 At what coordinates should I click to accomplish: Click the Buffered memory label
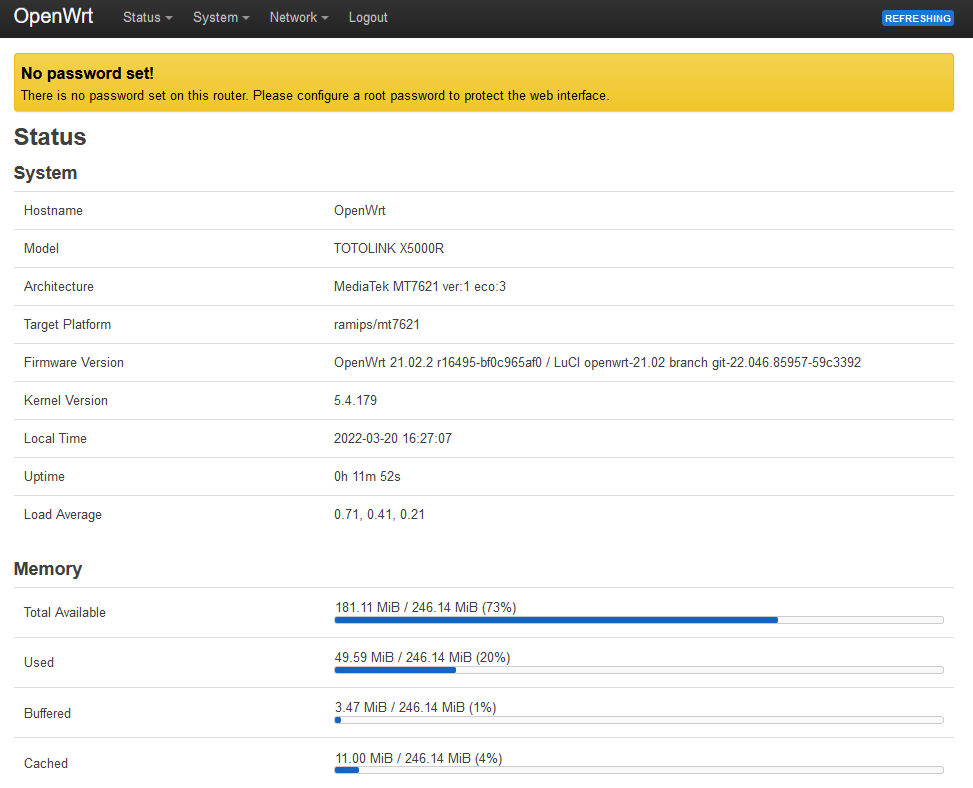point(47,714)
